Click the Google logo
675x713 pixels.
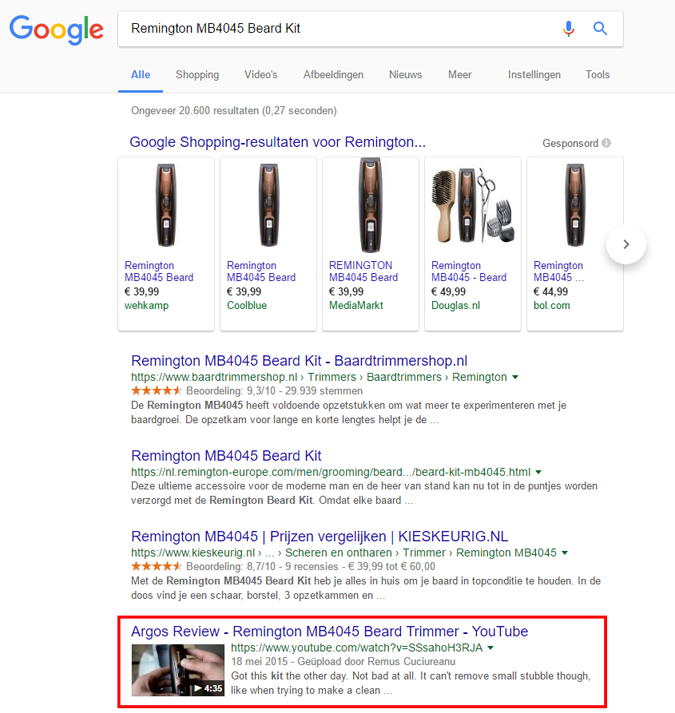(57, 30)
